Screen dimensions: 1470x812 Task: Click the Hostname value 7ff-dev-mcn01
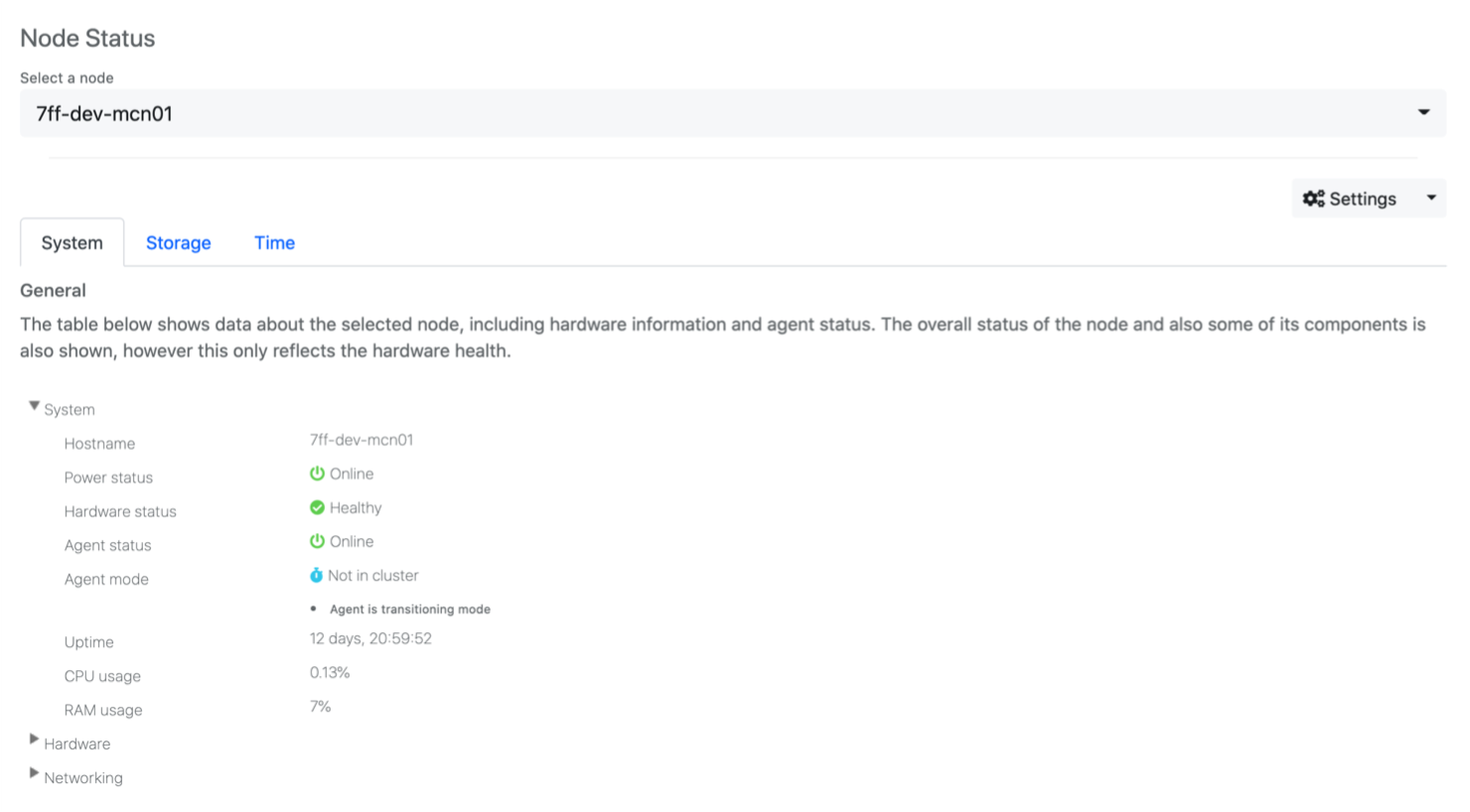(362, 440)
